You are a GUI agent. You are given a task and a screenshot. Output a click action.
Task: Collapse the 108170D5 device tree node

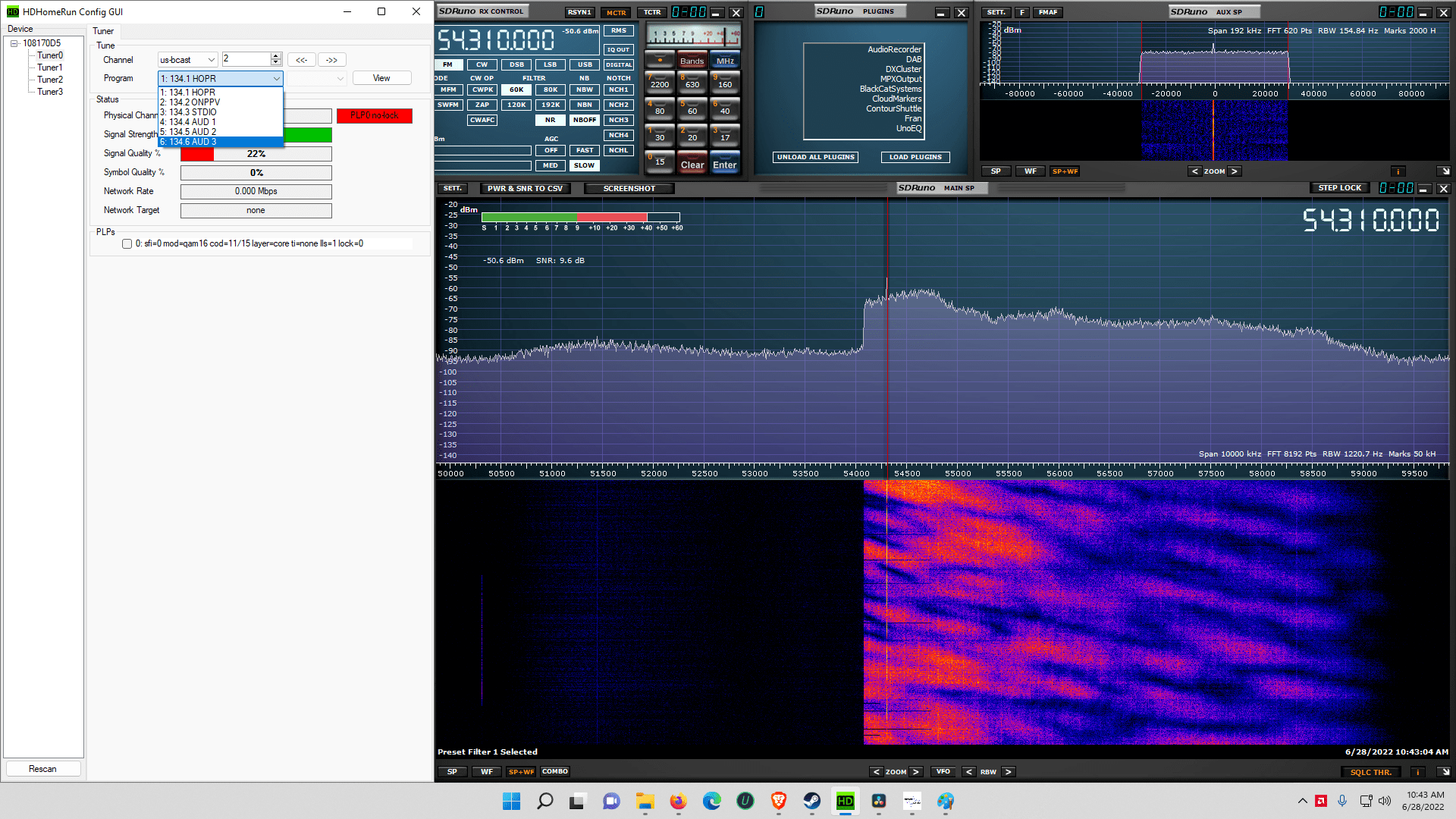(14, 43)
